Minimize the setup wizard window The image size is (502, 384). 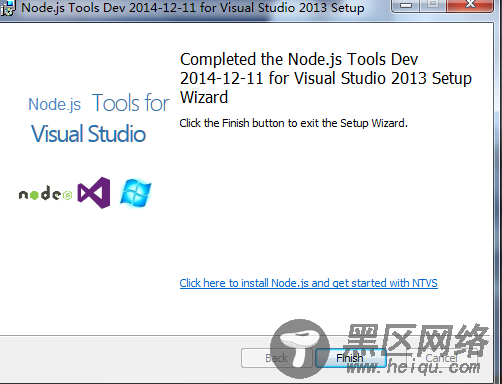coord(406,5)
